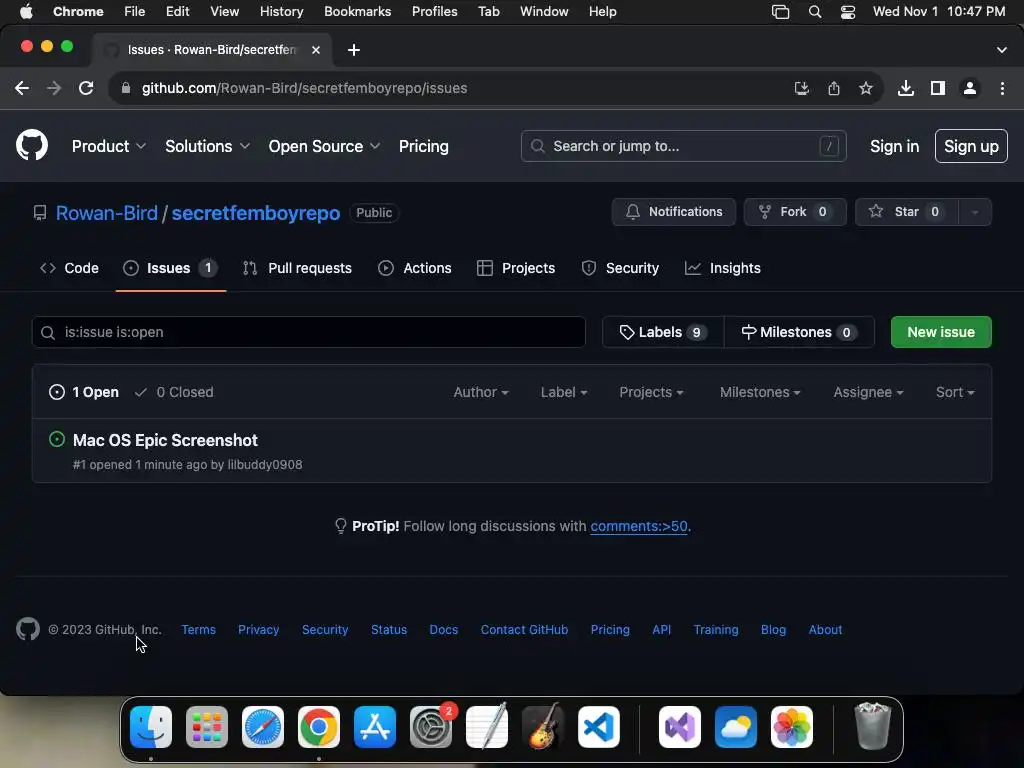Click the Sign in link
The image size is (1024, 768).
pyautogui.click(x=894, y=146)
